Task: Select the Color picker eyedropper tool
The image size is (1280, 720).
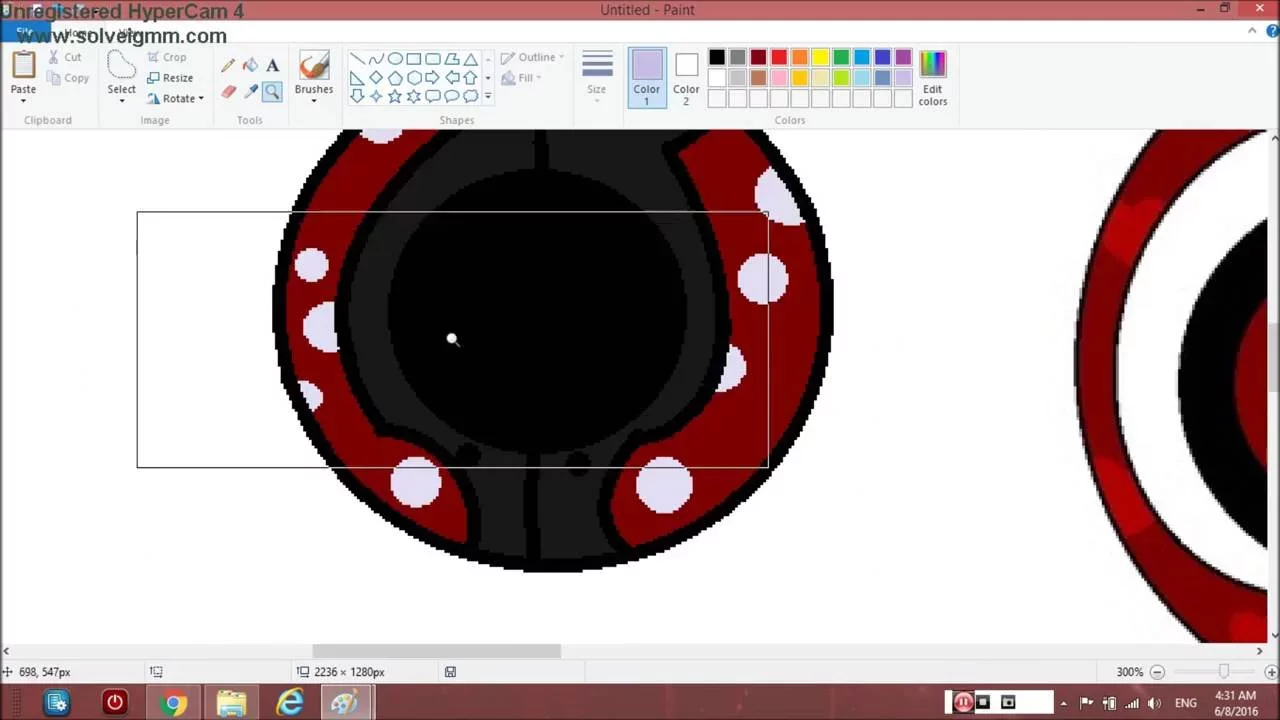Action: tap(250, 92)
